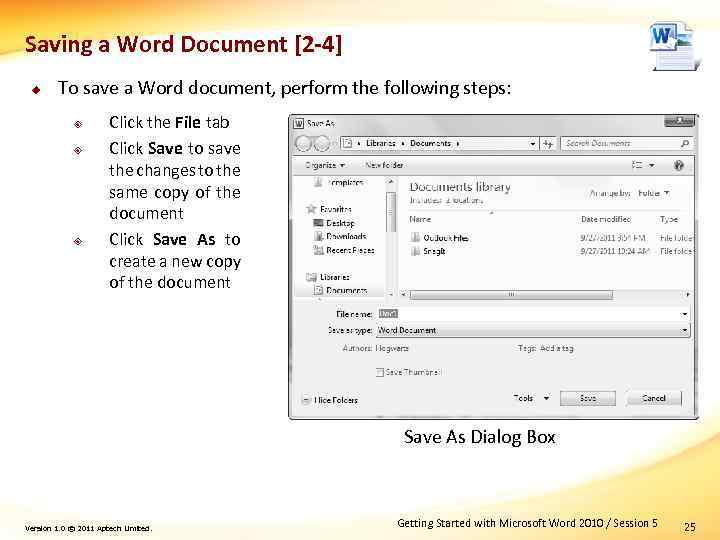The height and width of the screenshot is (540, 720).
Task: Click the Favorites label in sidebar
Action: (x=336, y=209)
